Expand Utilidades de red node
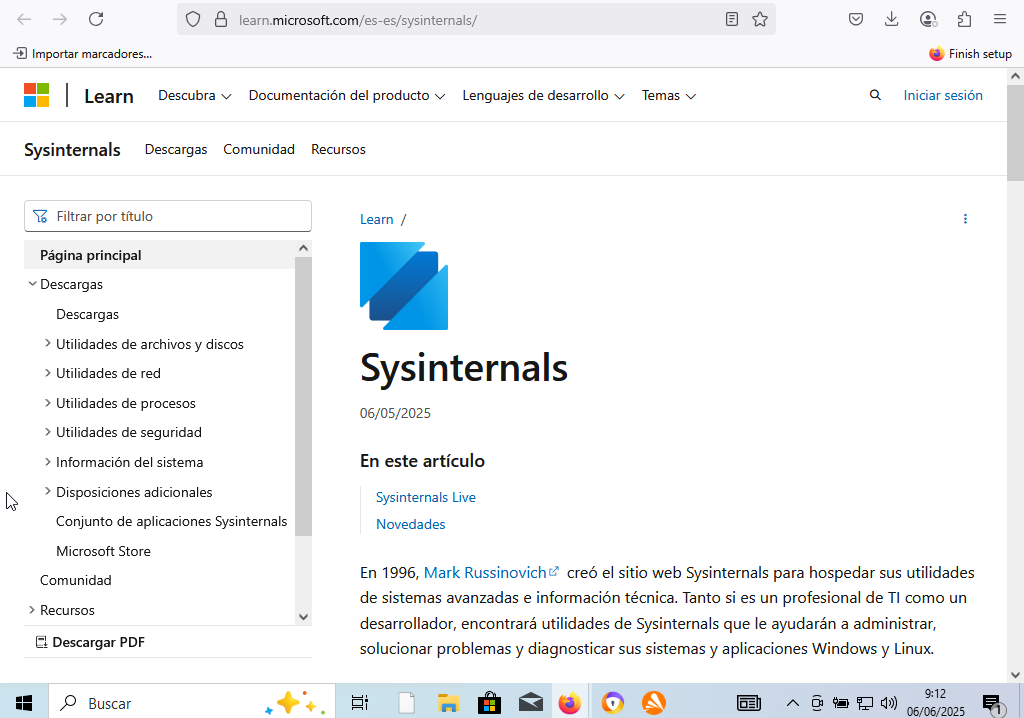The image size is (1024, 718). click(x=48, y=372)
